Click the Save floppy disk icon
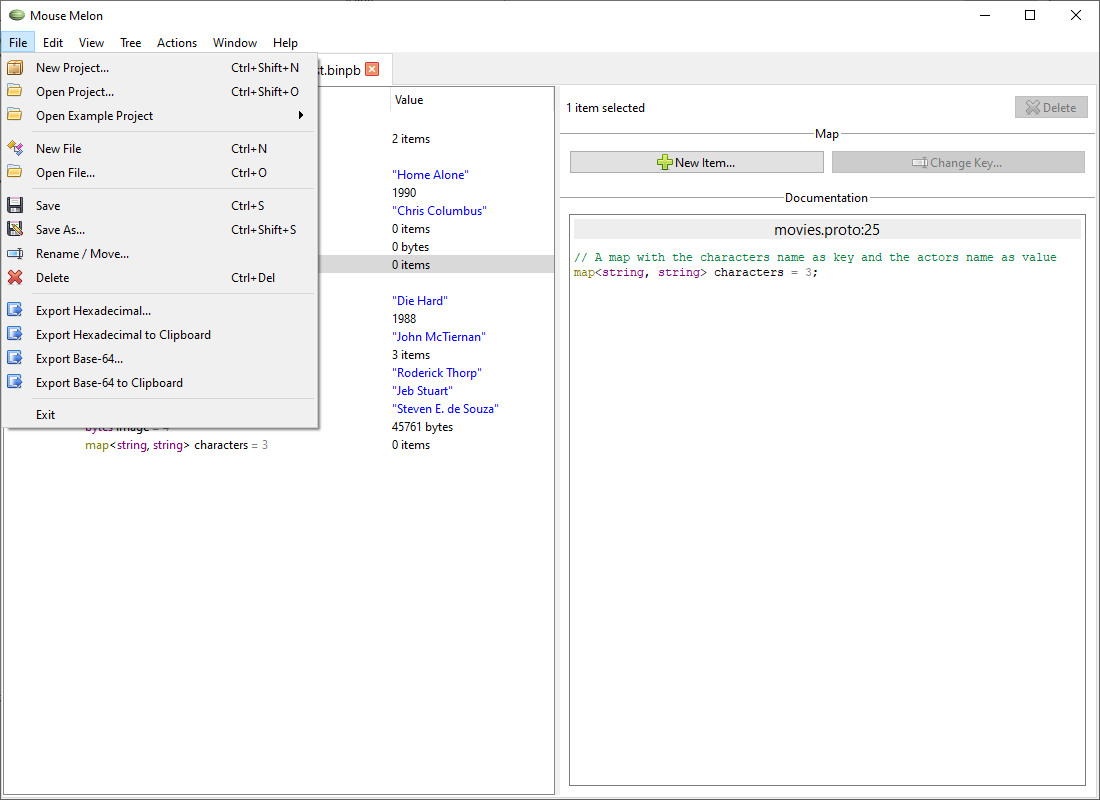 (15, 205)
